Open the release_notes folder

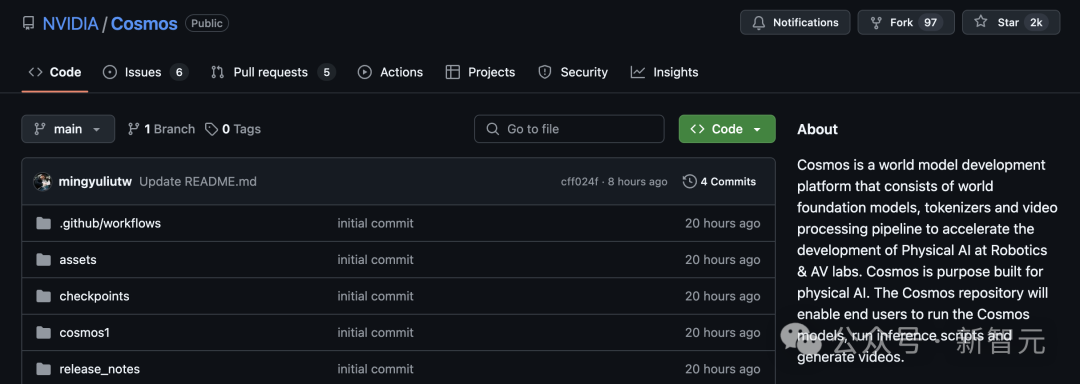[x=100, y=369]
